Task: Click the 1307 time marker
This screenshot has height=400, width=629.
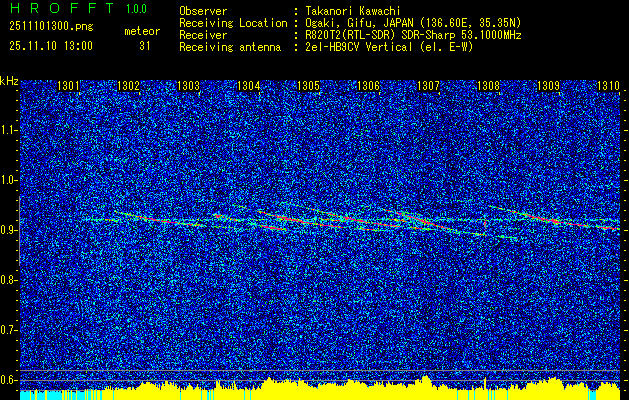Action: pos(428,86)
